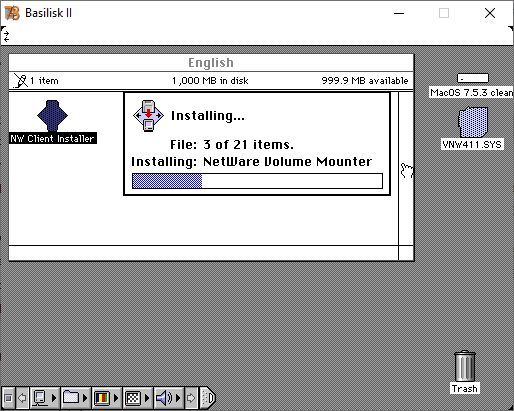Click the English window title bar

pyautogui.click(x=211, y=63)
